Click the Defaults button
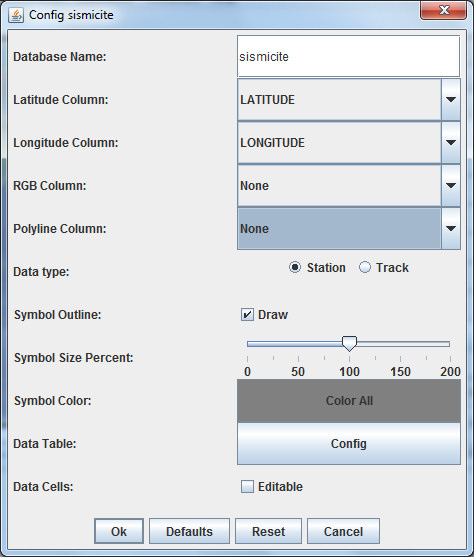Viewport: 474px width, 557px height. coord(189,531)
